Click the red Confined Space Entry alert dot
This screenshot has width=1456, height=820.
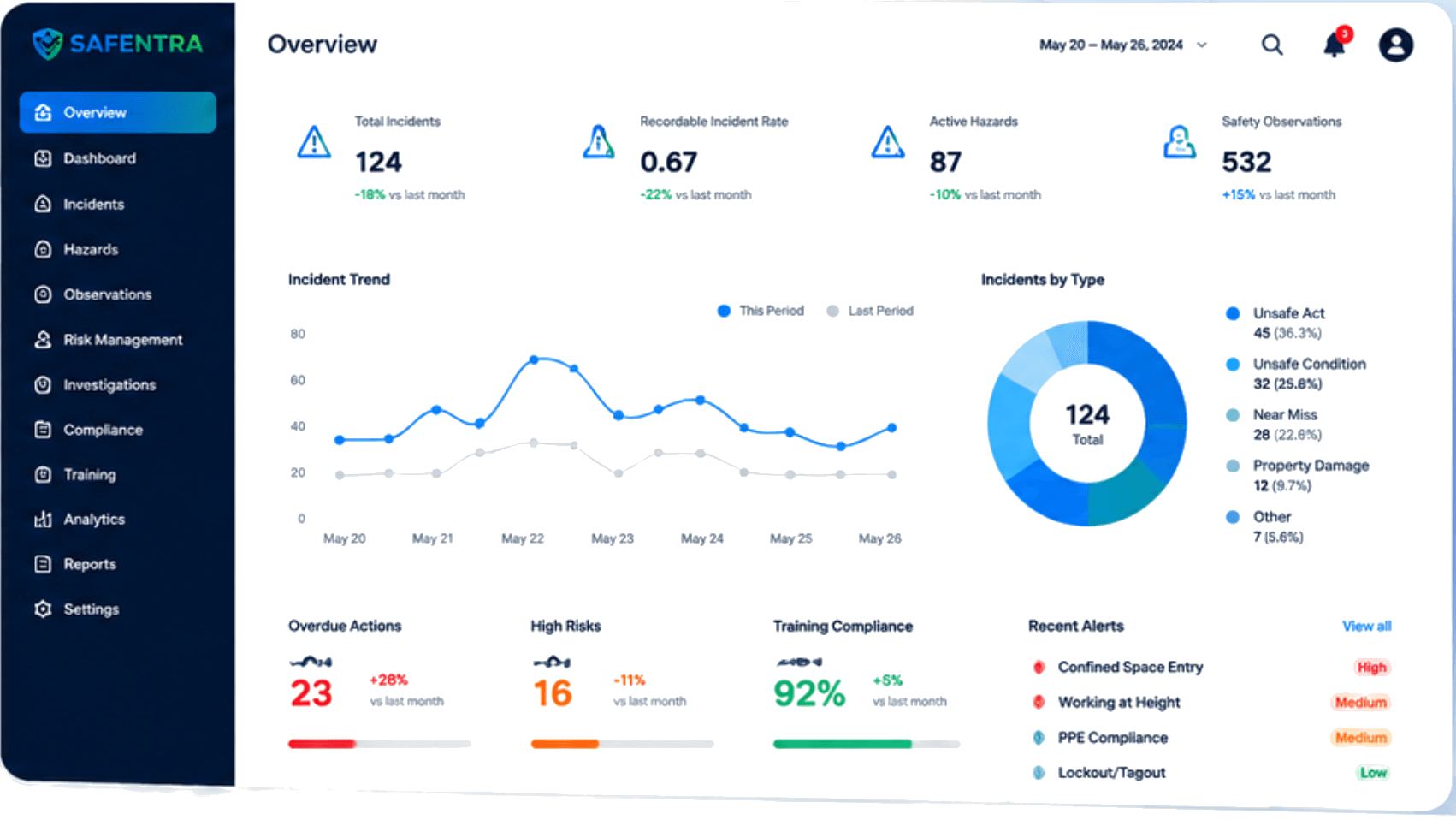pyautogui.click(x=1039, y=667)
